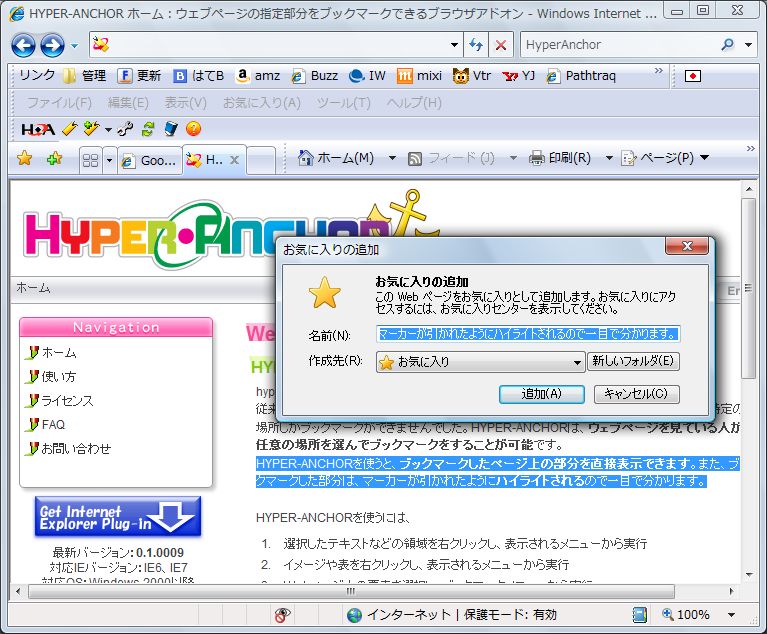Click the site icon in address bar
Viewport: 767px width, 634px height.
click(x=101, y=45)
